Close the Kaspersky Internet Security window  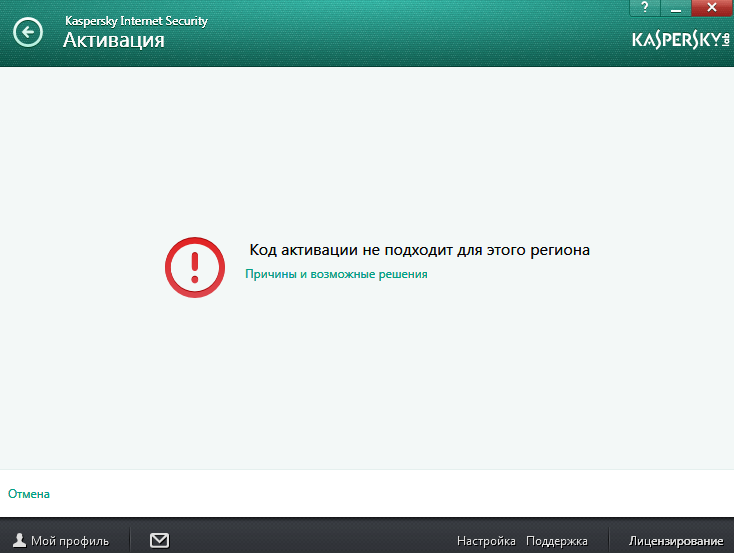pyautogui.click(x=712, y=8)
